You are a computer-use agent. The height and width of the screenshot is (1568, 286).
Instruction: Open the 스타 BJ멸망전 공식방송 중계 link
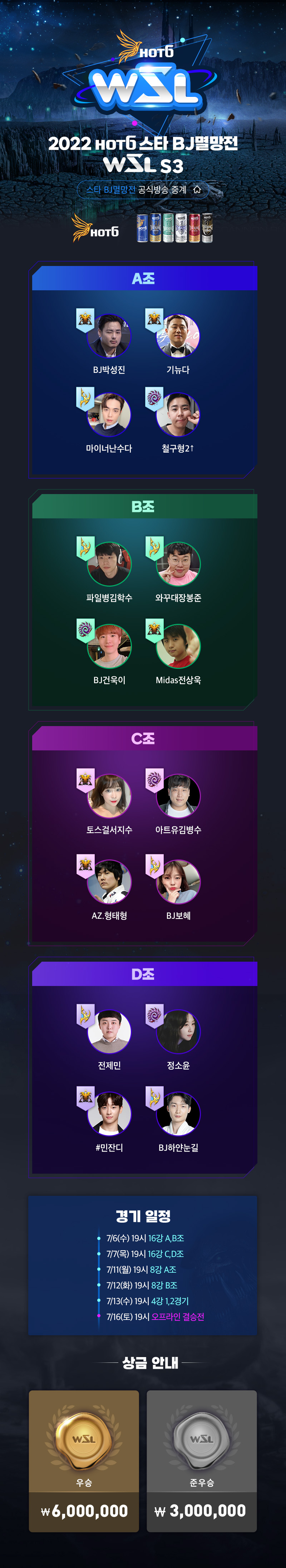point(143,190)
